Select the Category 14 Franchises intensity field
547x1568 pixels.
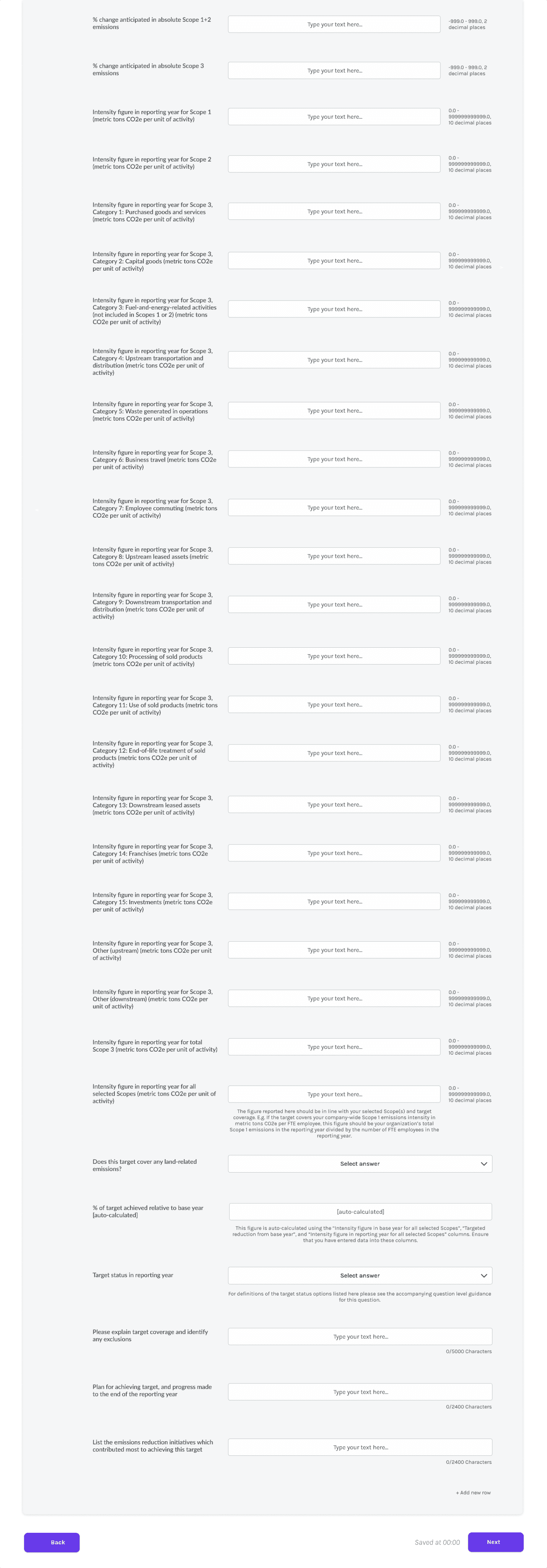coord(334,853)
